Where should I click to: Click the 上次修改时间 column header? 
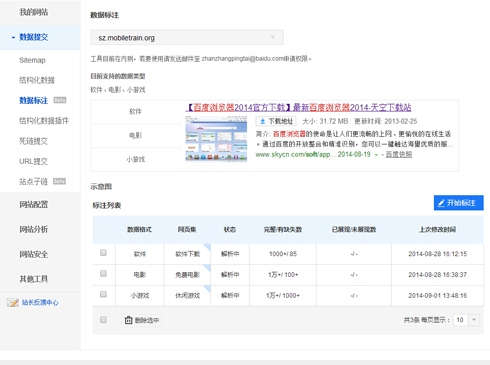(x=437, y=229)
